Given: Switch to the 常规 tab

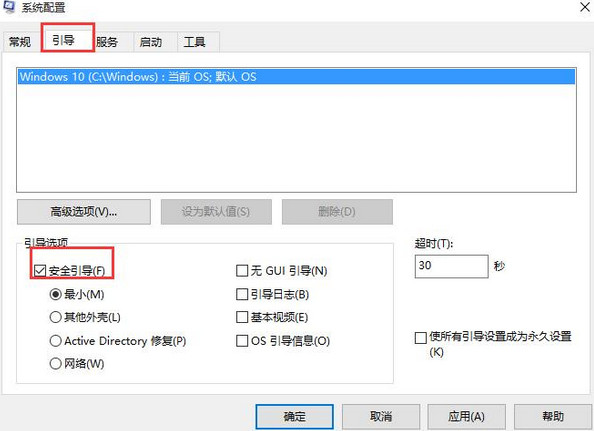Looking at the screenshot, I should tap(20, 42).
